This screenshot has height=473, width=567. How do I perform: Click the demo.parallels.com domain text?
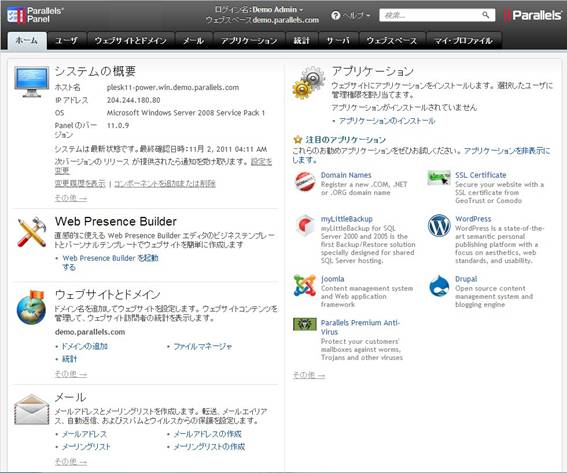[x=90, y=332]
